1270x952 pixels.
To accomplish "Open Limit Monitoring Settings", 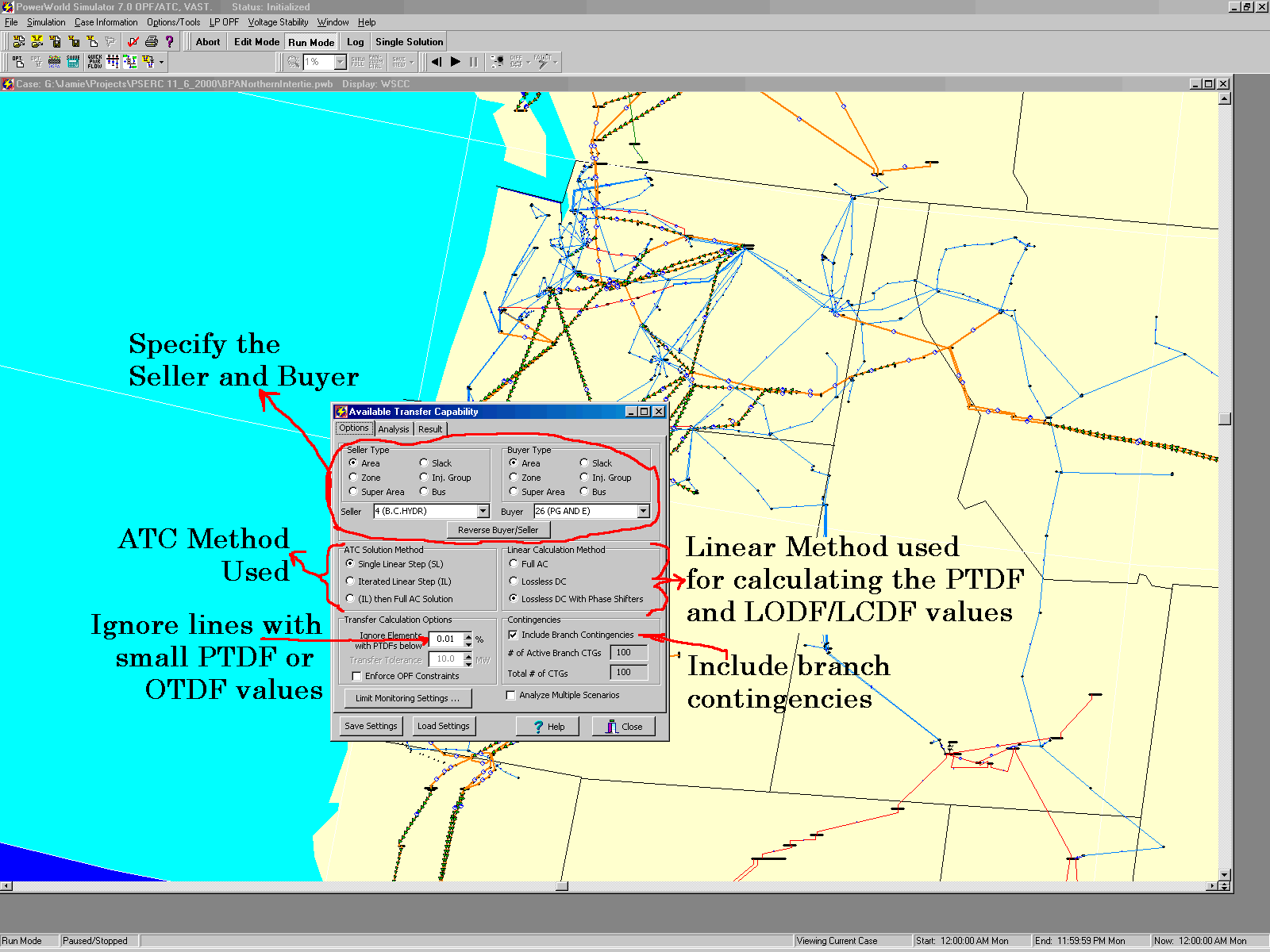I will [407, 698].
